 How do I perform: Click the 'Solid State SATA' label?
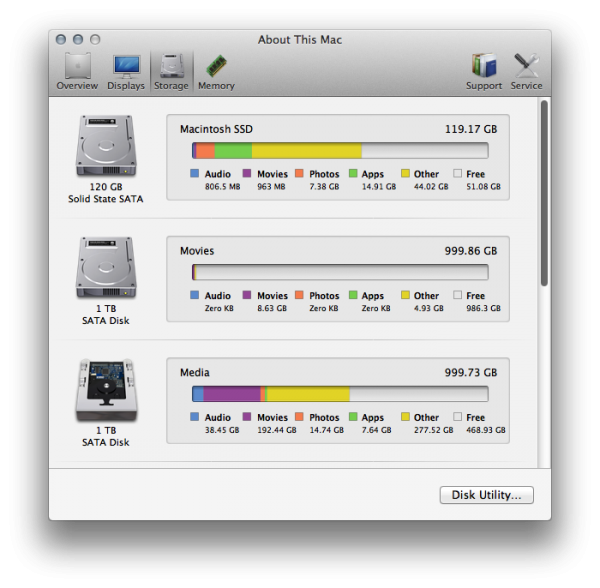[106, 199]
